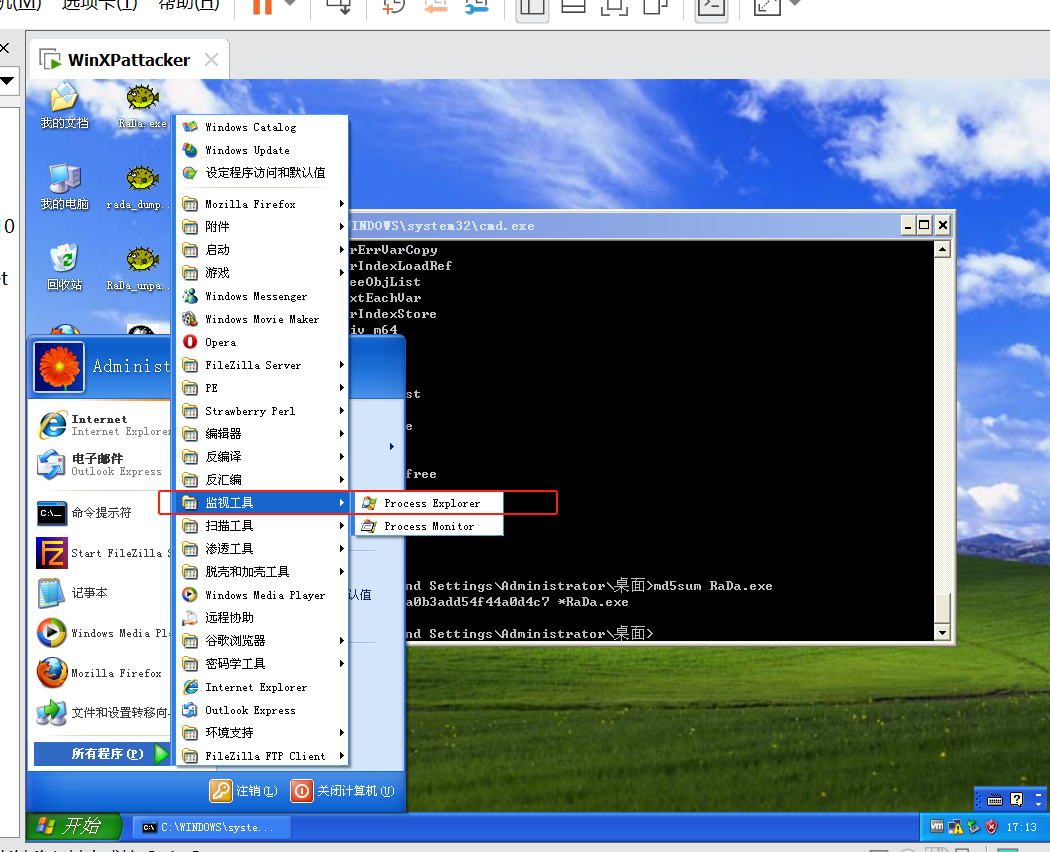Screen dimensions: 1050x852
Task: Launch Windows Messenger from programs menu
Action: pos(262,296)
